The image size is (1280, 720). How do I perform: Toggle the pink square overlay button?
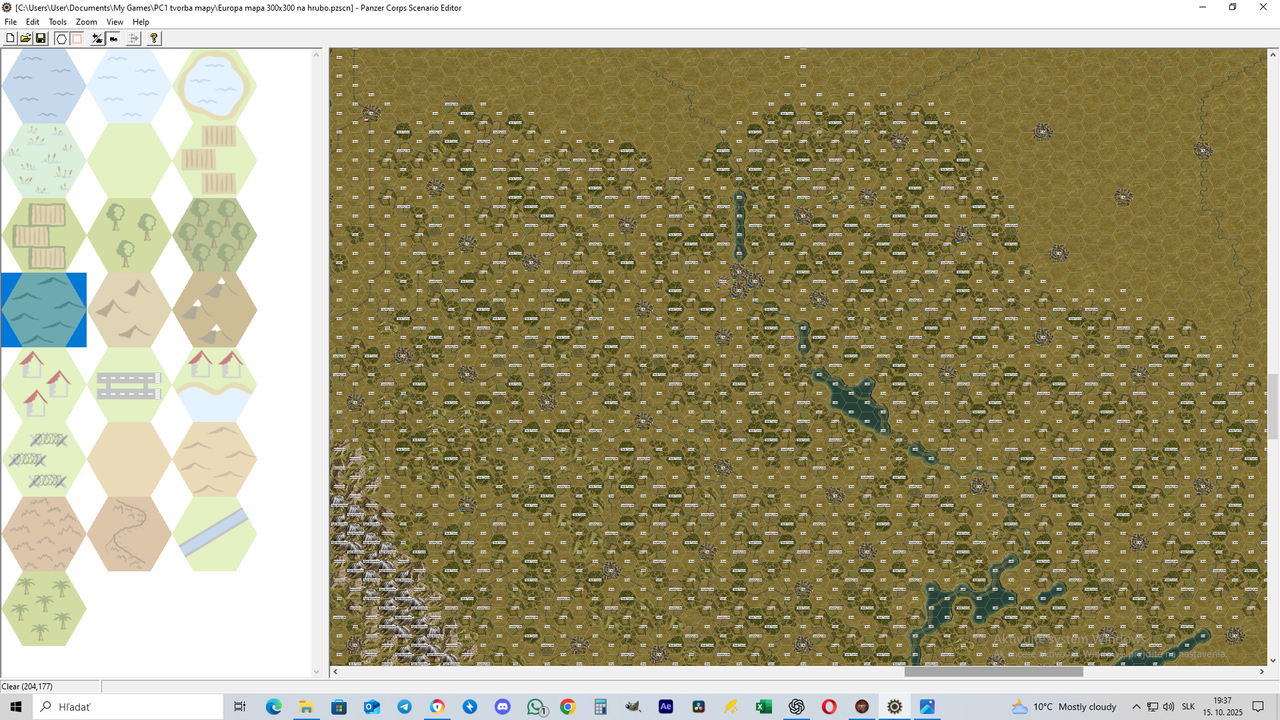coord(76,38)
